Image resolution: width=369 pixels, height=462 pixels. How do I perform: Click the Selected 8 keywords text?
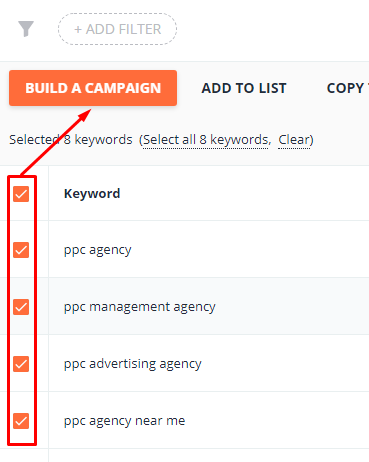71,140
